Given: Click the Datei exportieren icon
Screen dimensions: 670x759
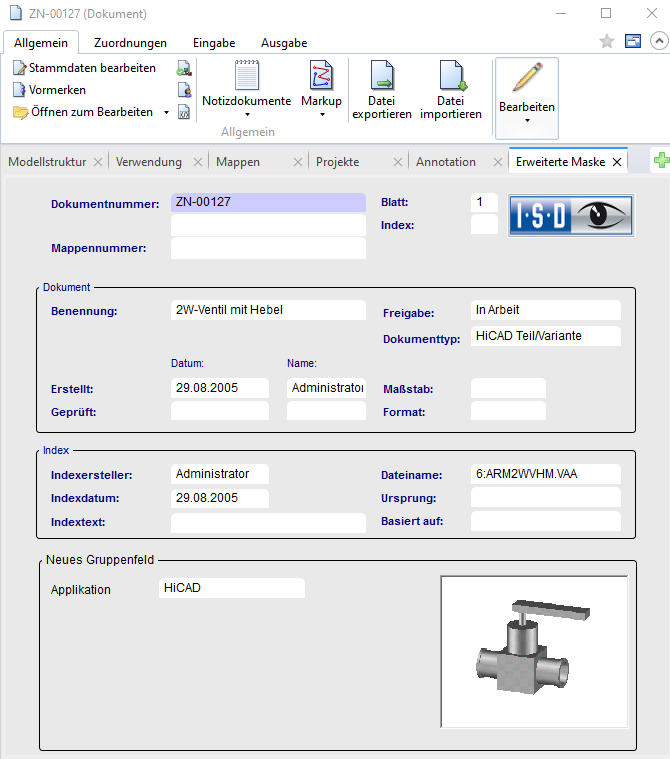Looking at the screenshot, I should tap(381, 76).
